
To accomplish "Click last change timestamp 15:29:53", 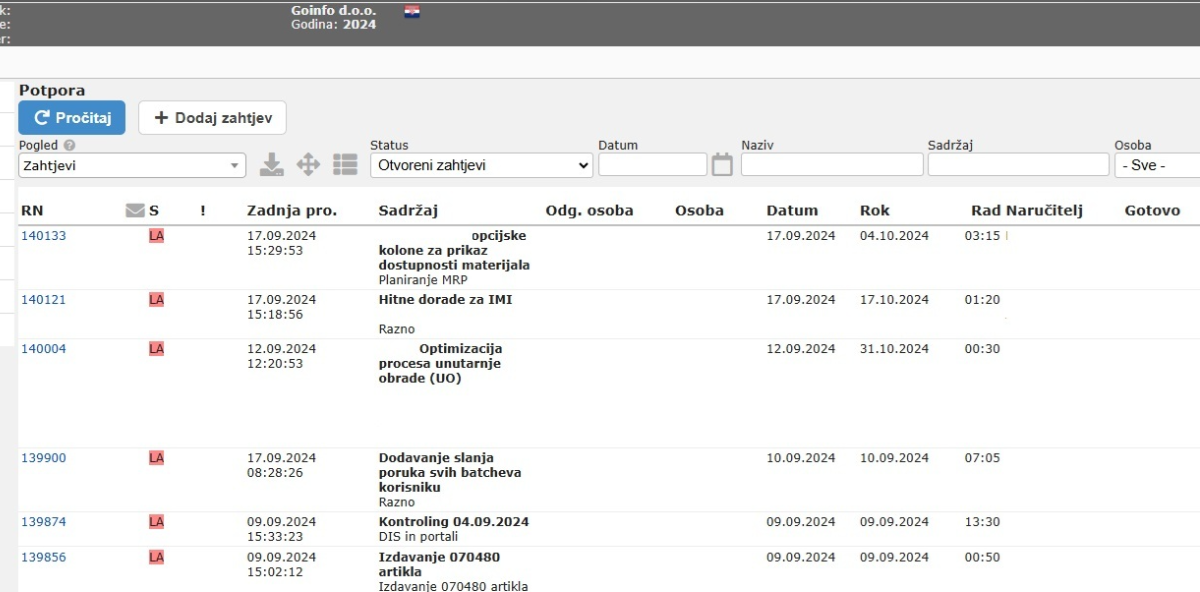I will tap(275, 251).
